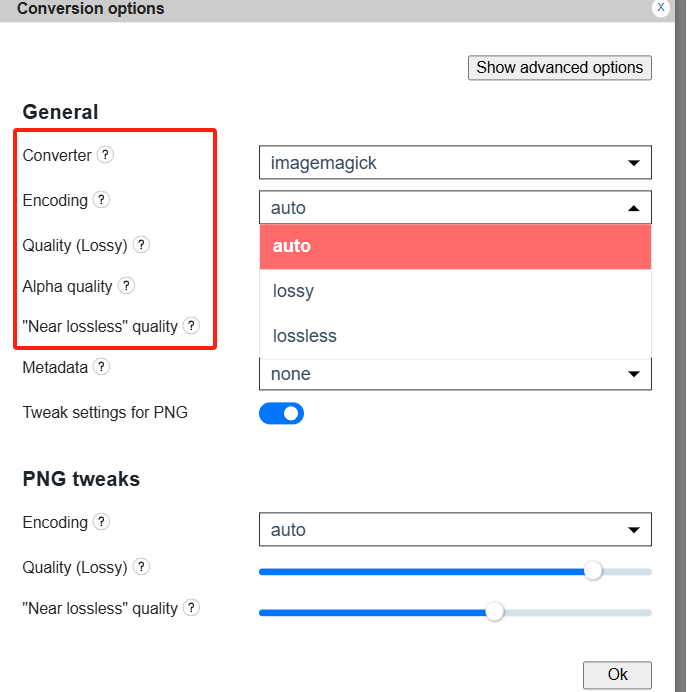Click the Show advanced options button
Screen dimensions: 687x692
559,68
